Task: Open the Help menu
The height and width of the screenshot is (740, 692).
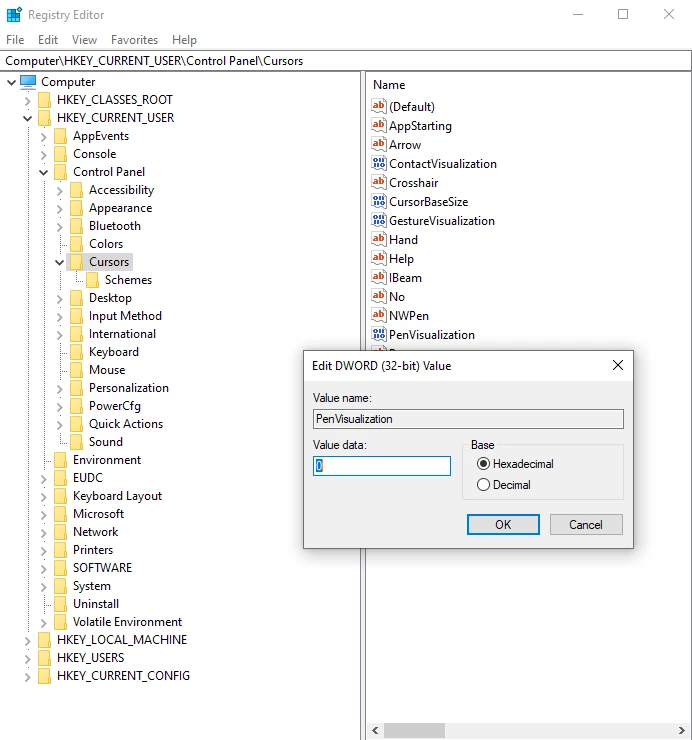Action: coord(184,40)
